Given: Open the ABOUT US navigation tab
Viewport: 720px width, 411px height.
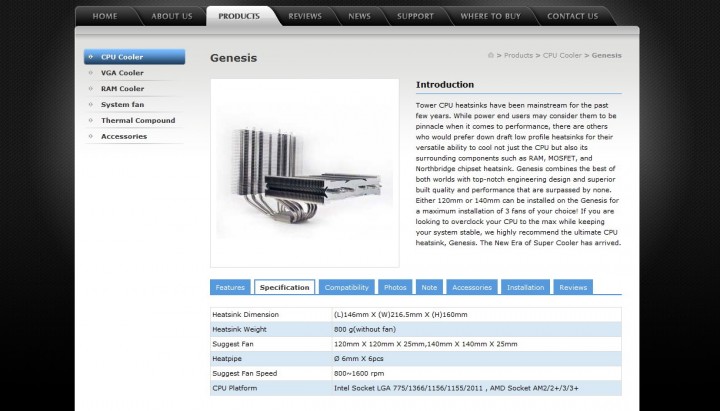Looking at the screenshot, I should tap(172, 16).
